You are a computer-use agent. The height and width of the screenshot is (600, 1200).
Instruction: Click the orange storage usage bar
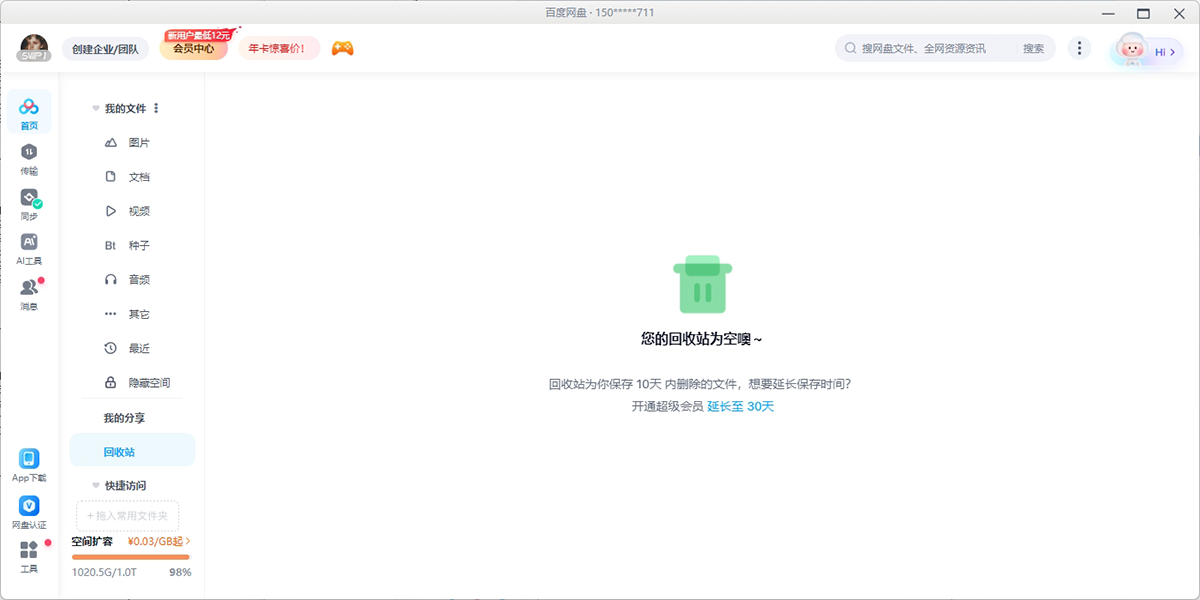131,556
